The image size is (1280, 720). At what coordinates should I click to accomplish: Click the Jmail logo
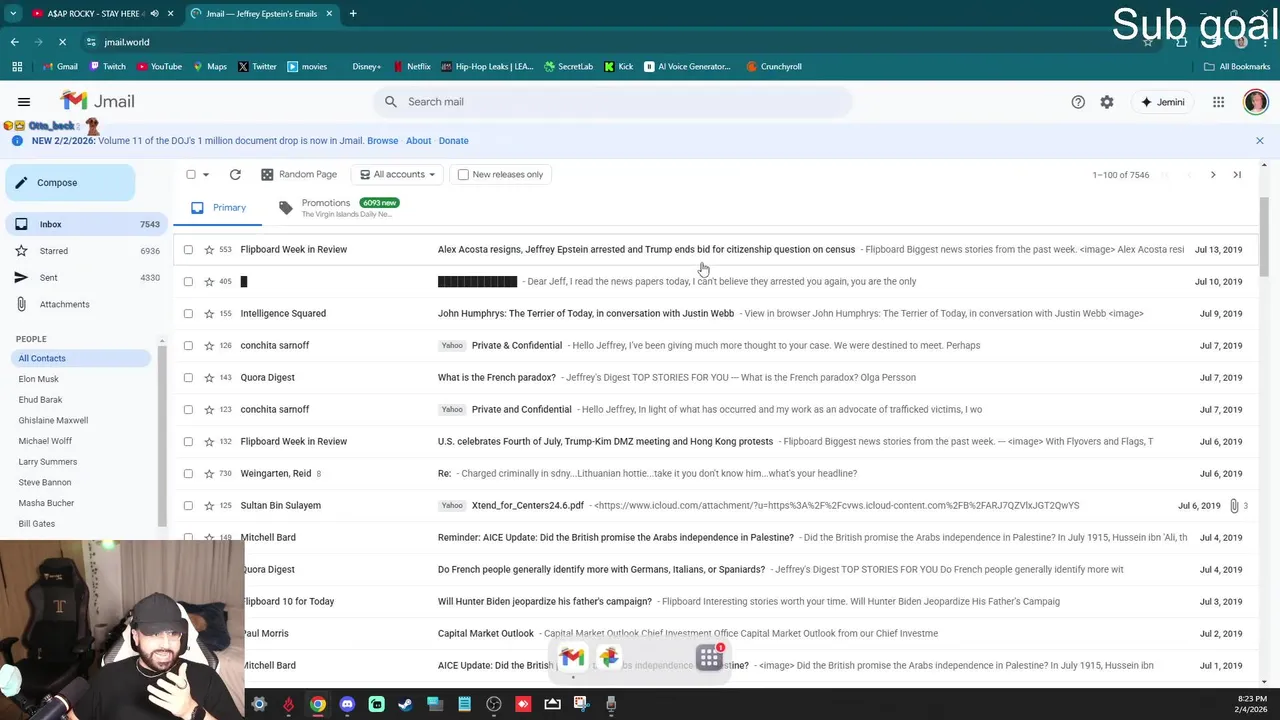97,101
